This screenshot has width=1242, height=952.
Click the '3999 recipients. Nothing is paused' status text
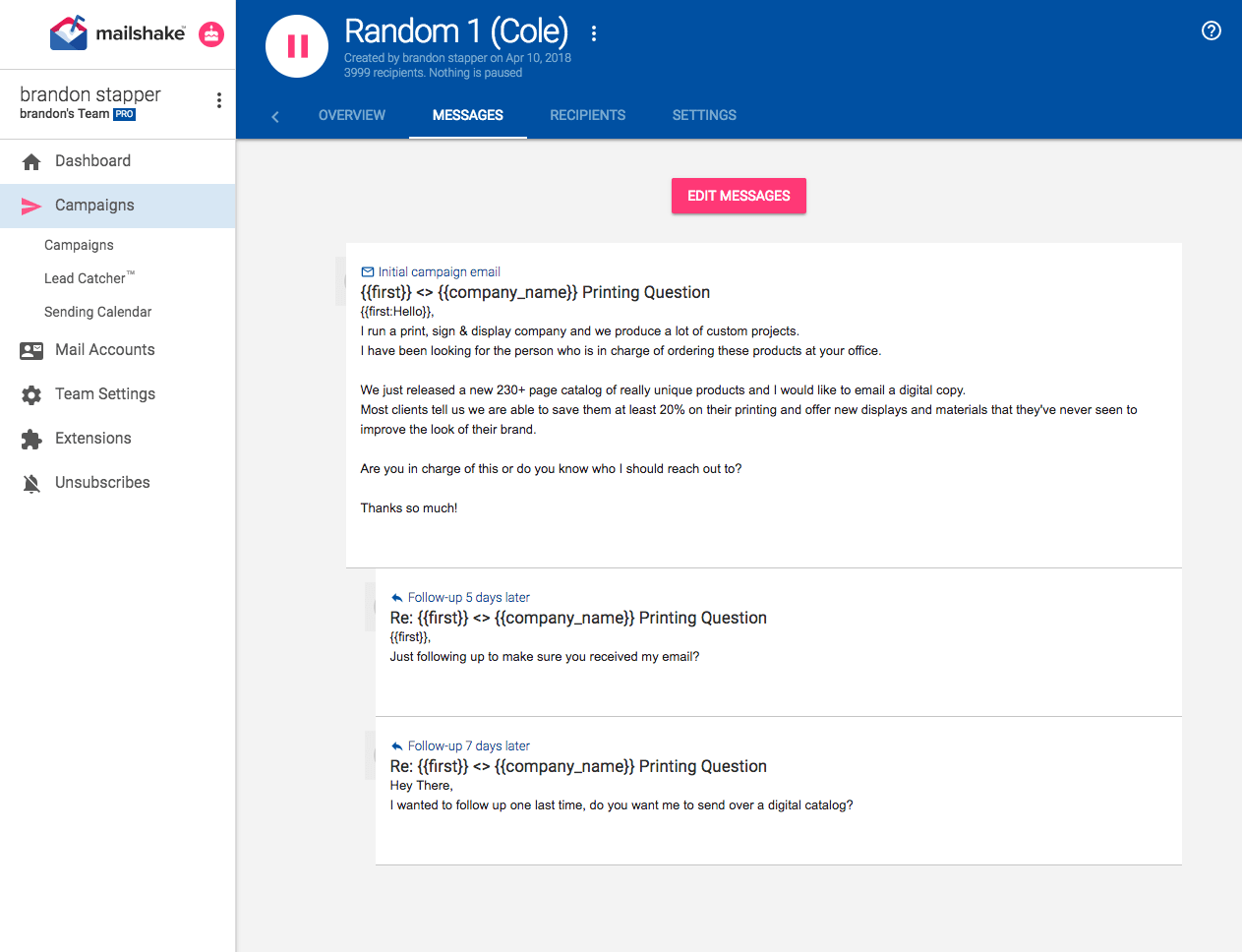(x=433, y=73)
